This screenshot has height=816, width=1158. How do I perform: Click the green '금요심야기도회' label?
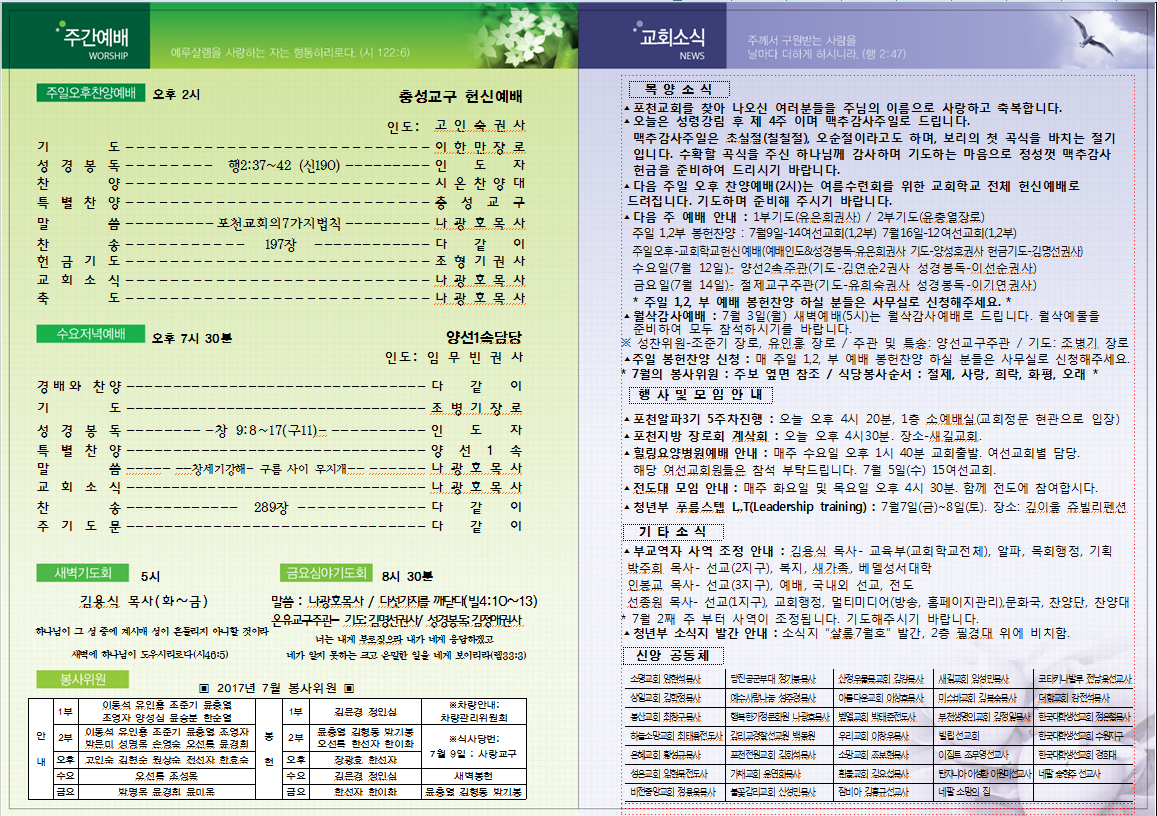[x=326, y=574]
